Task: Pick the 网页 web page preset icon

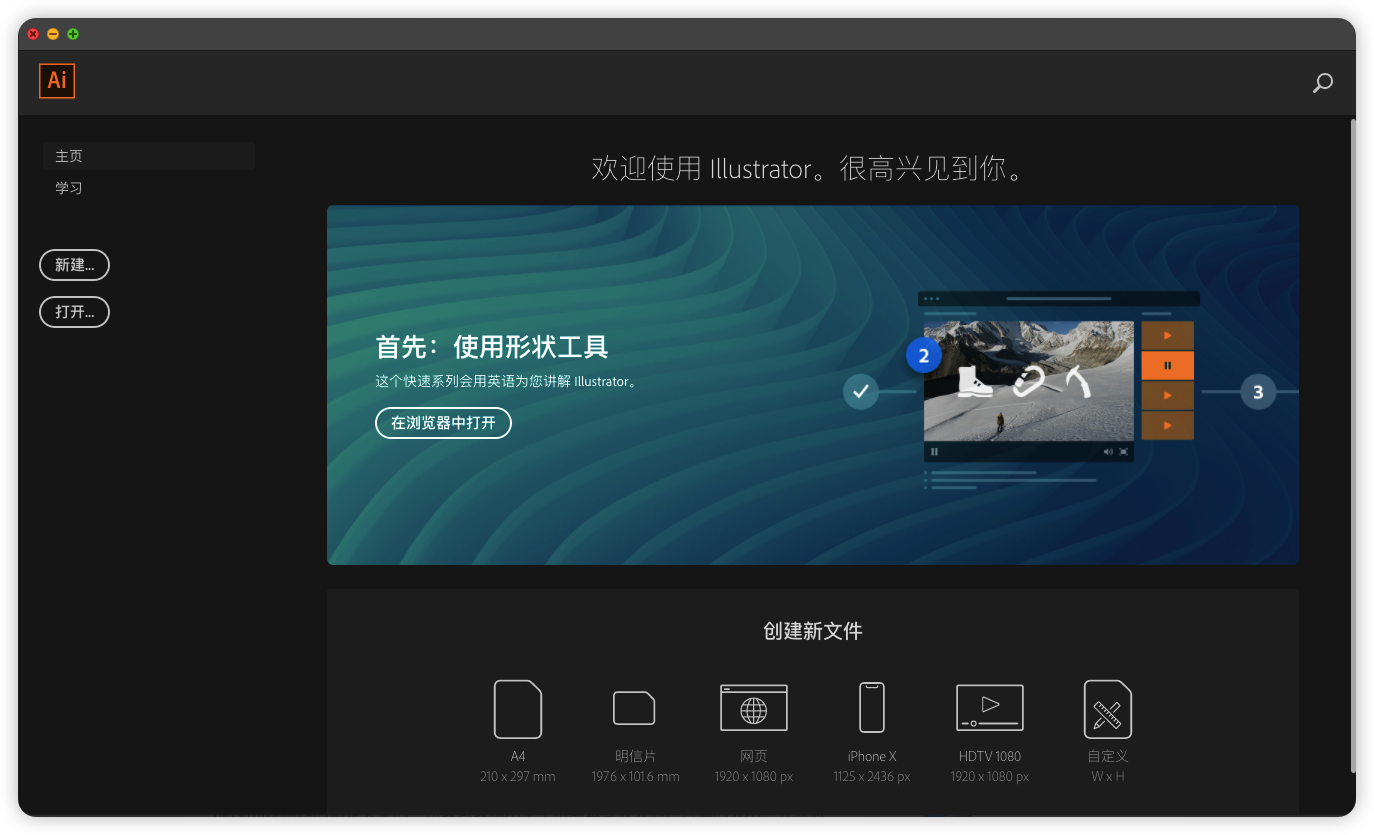Action: (754, 708)
